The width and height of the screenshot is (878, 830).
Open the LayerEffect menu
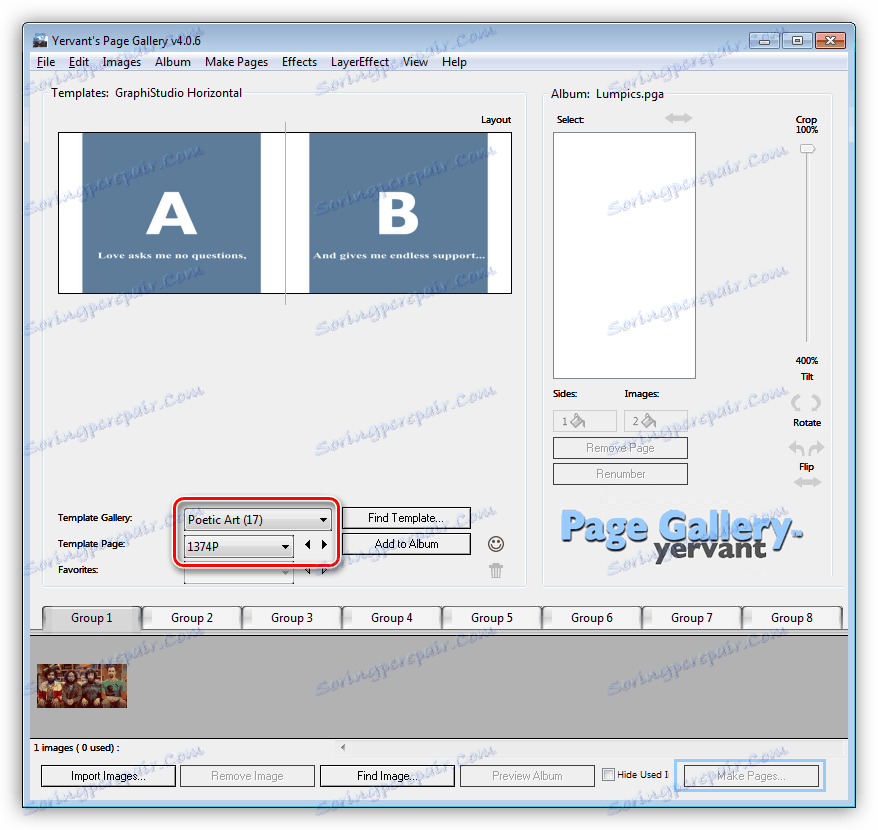pyautogui.click(x=359, y=62)
